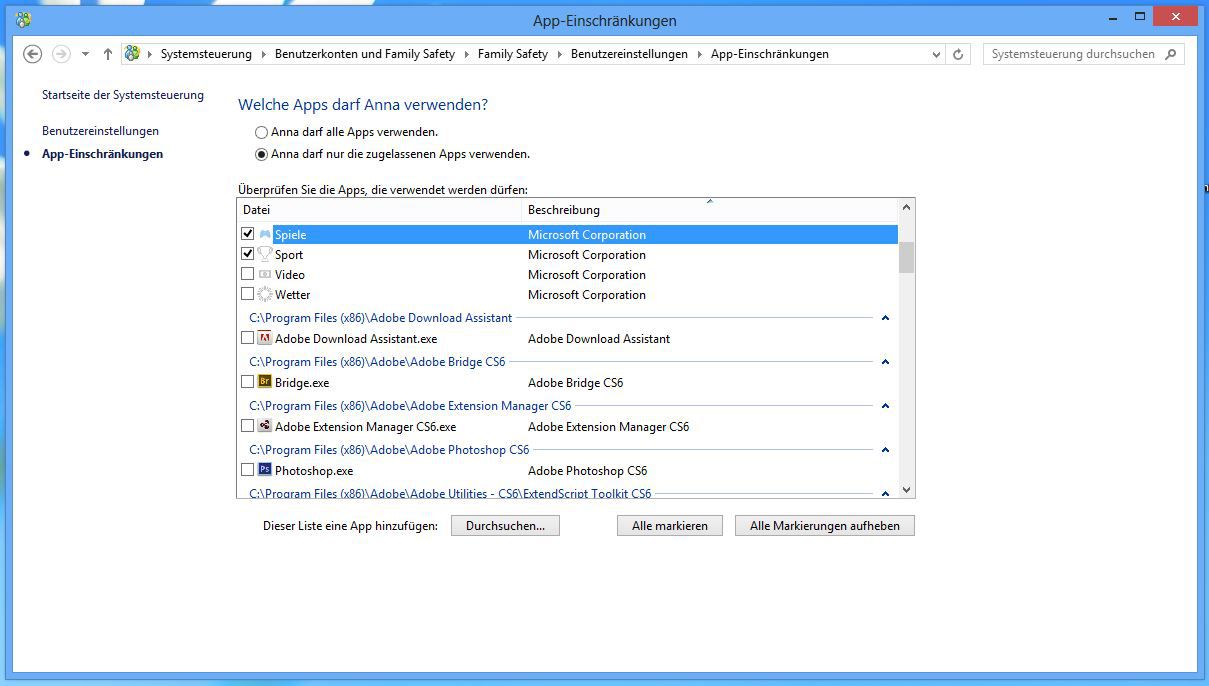Collapse the Adobe Bridge CS6 group

[x=885, y=362]
